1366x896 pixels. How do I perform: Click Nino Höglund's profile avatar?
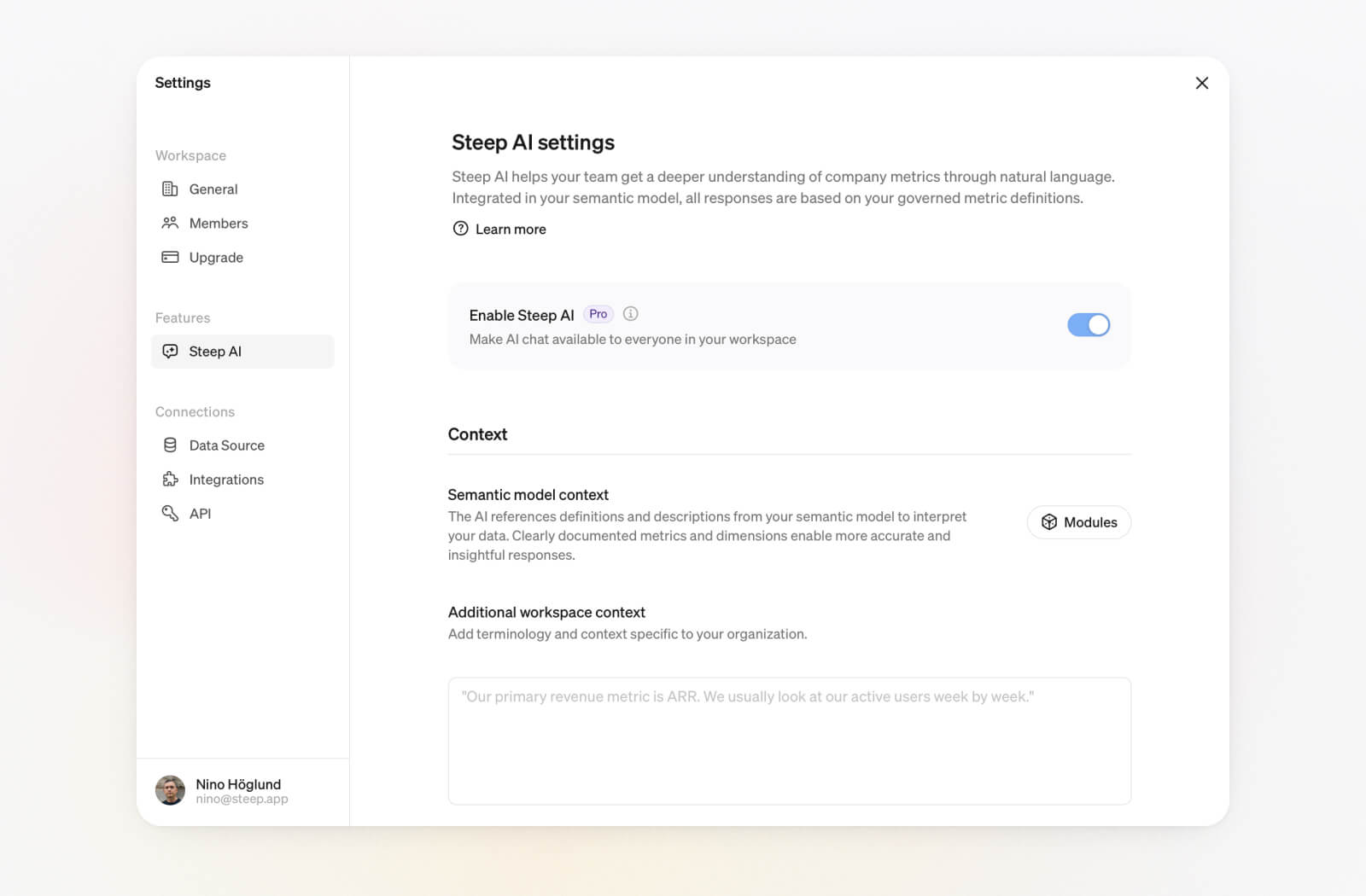170,790
